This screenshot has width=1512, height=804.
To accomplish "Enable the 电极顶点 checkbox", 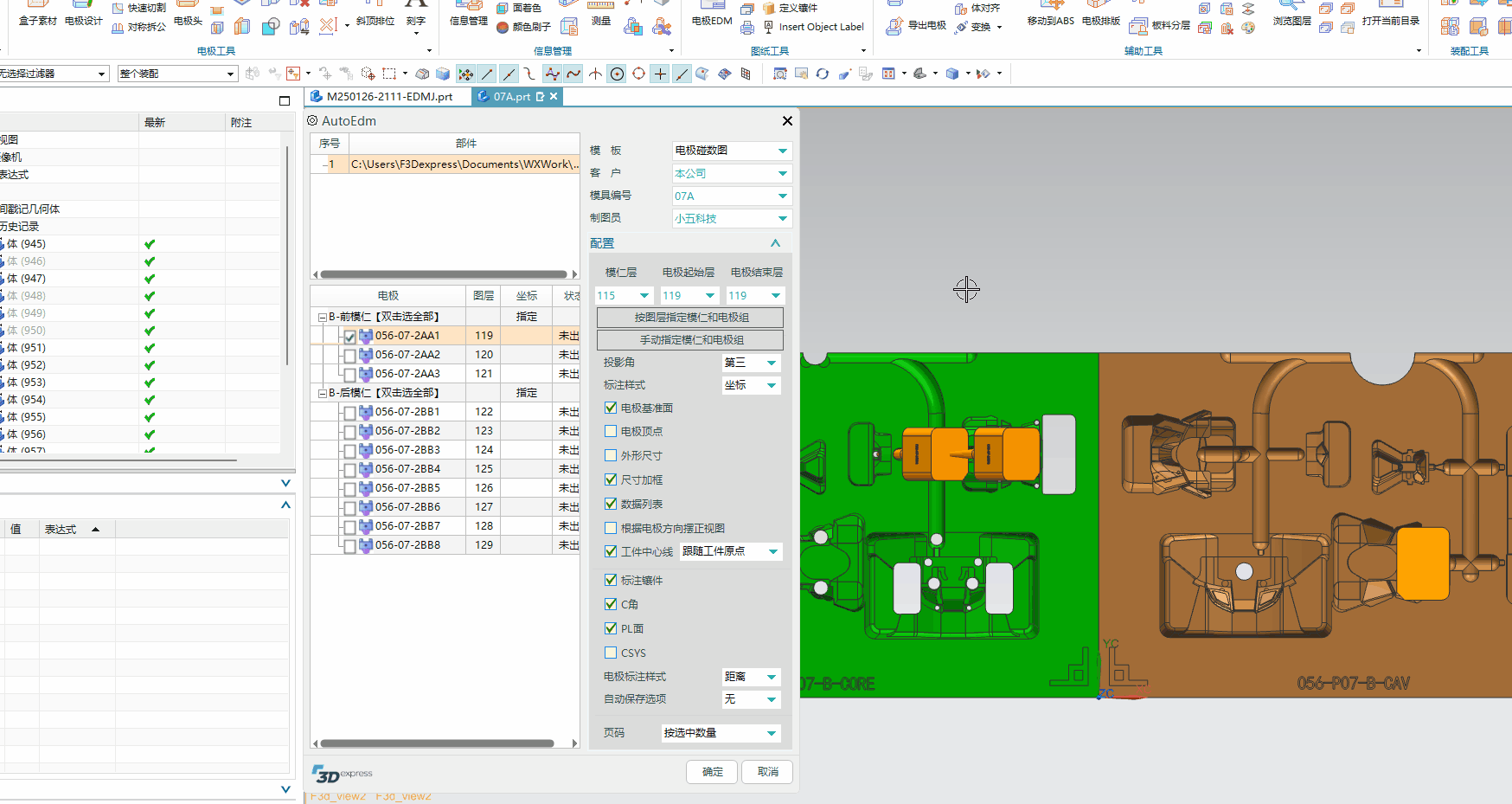I will click(x=611, y=431).
